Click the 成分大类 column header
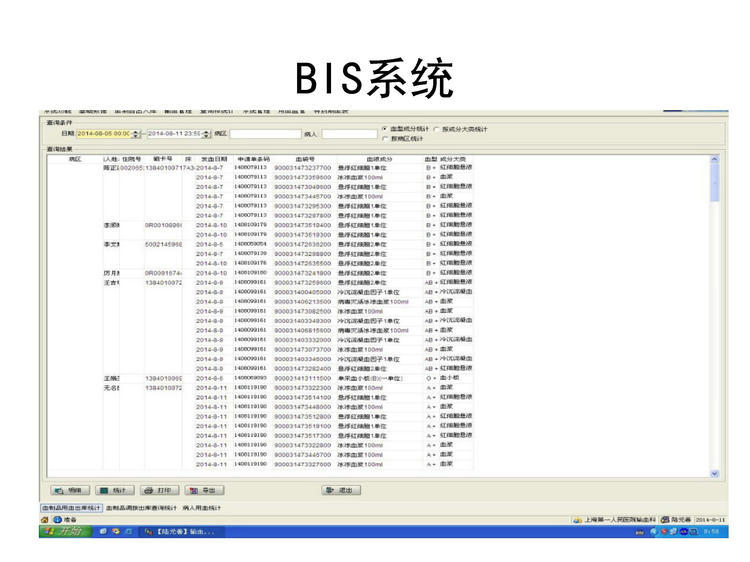 (x=453, y=159)
